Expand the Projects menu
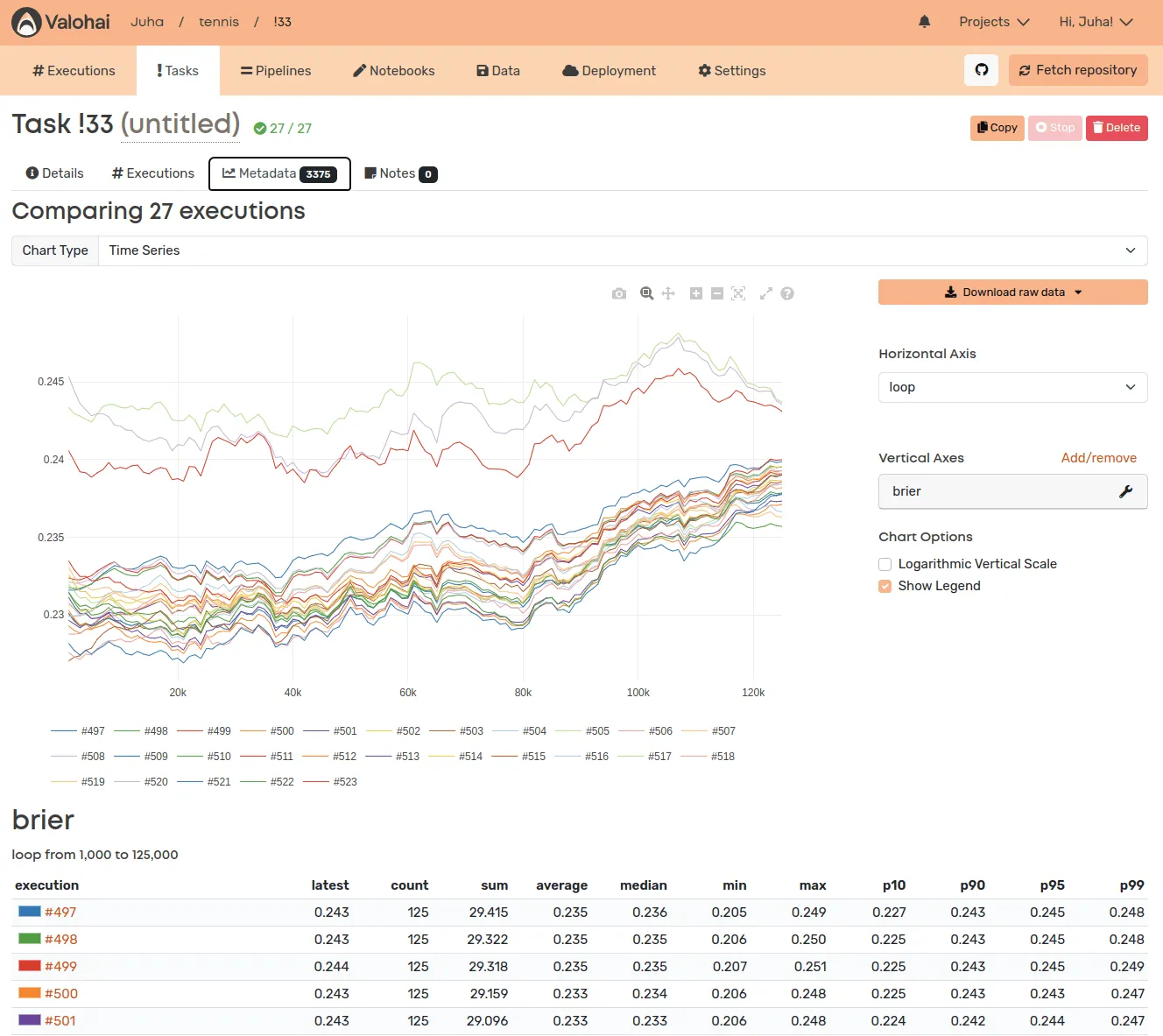This screenshot has width=1163, height=1036. [x=994, y=22]
